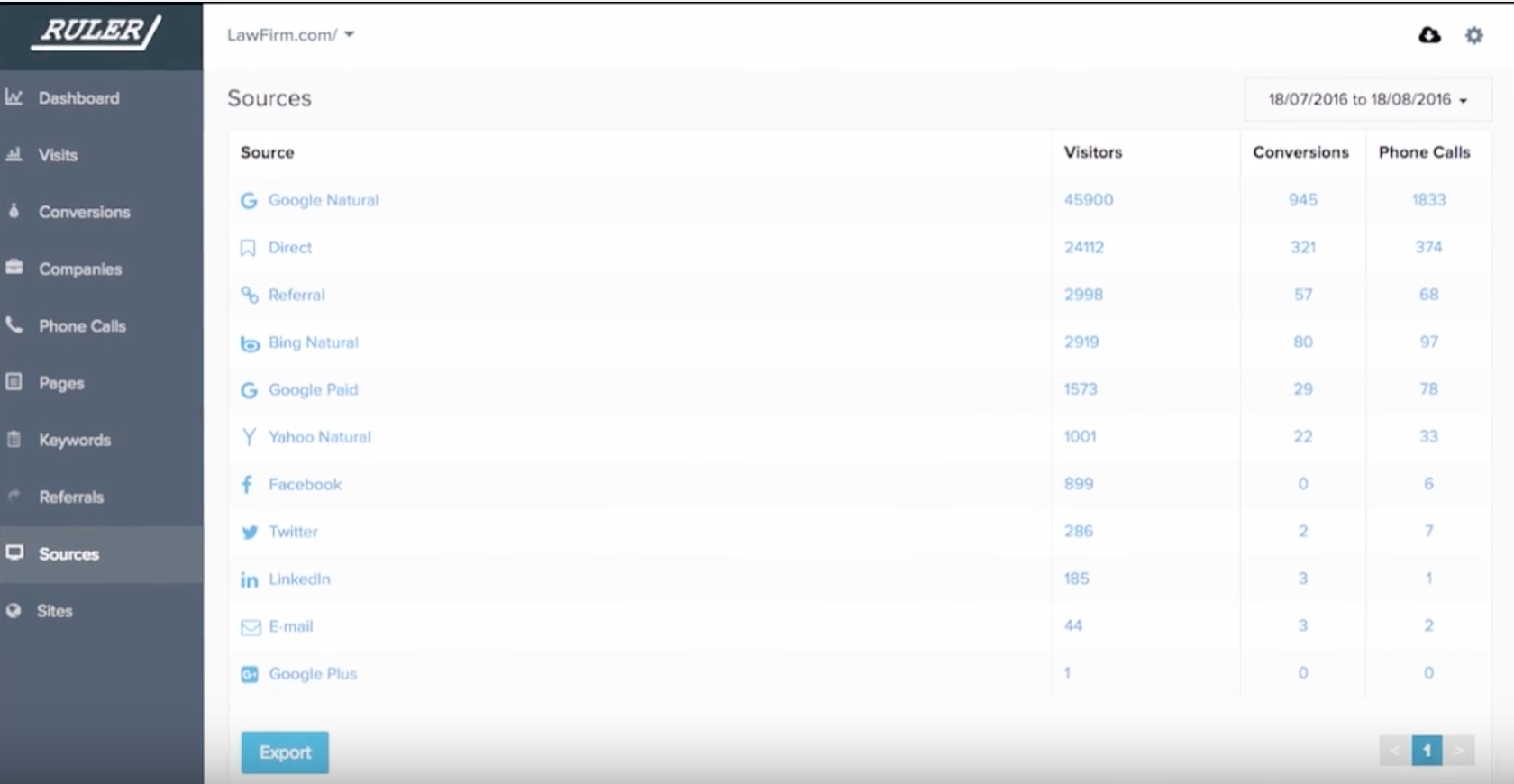Click the E-mail envelope icon
Screen dimensions: 1514x784
(x=251, y=627)
